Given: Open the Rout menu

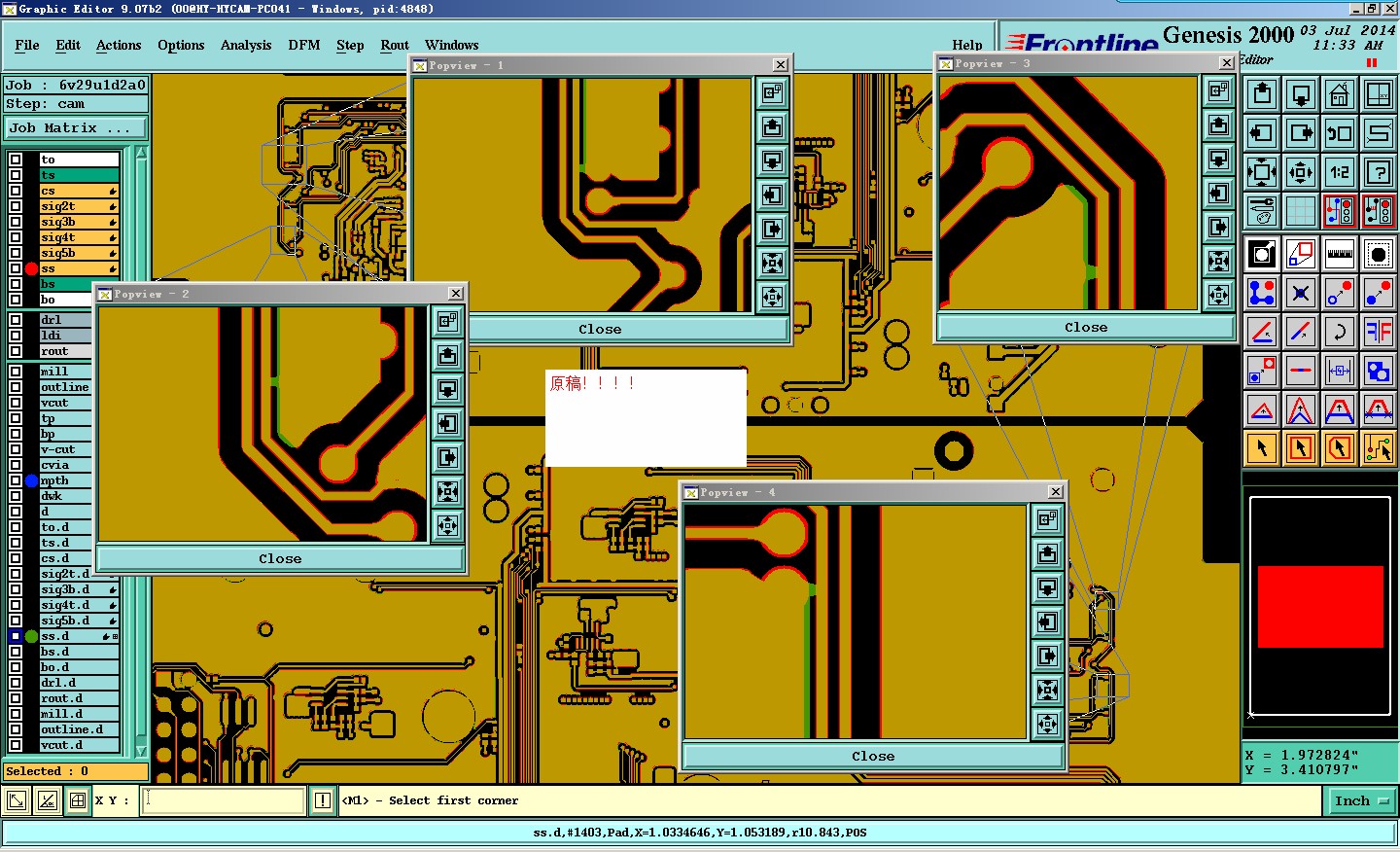Looking at the screenshot, I should click(395, 45).
